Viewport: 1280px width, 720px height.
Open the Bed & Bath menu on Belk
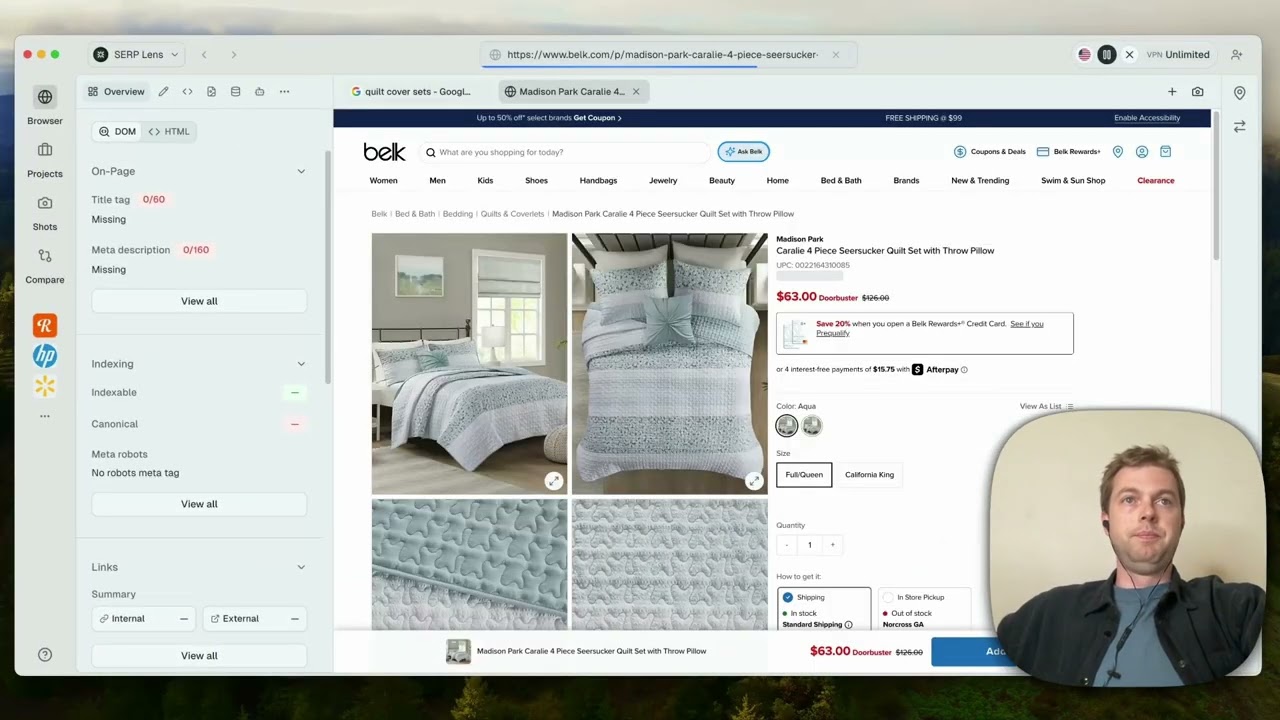click(x=841, y=181)
